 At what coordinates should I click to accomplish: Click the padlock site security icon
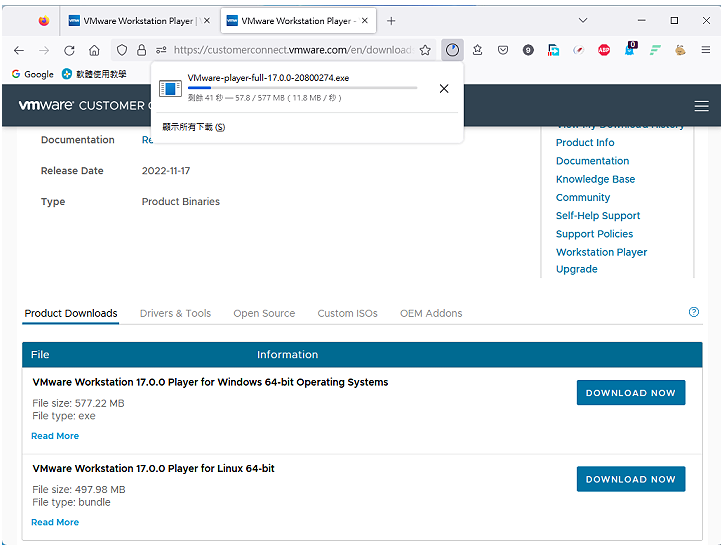coord(142,50)
